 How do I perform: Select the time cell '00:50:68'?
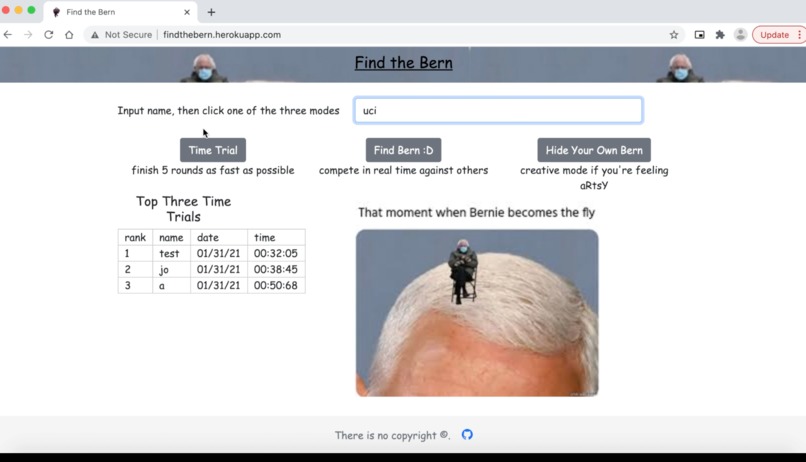pyautogui.click(x=276, y=285)
